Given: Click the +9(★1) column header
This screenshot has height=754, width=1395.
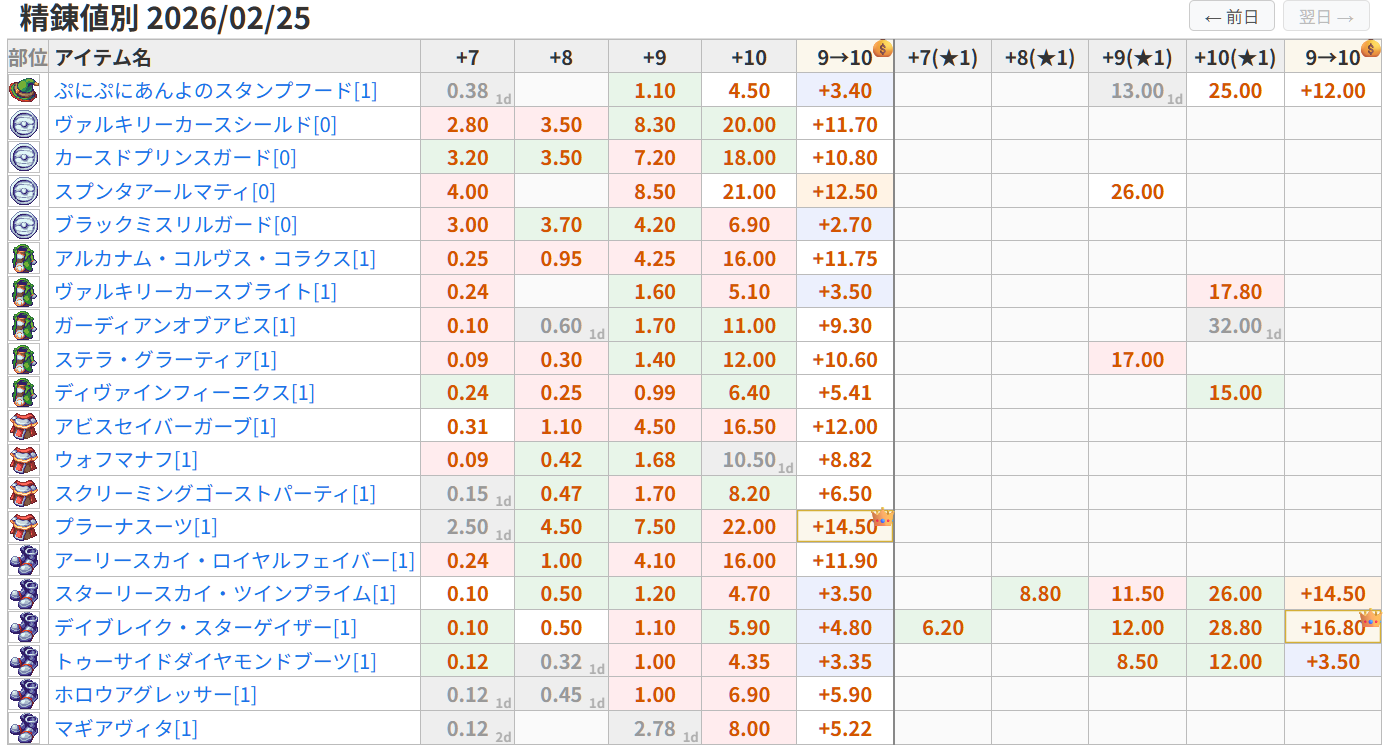Looking at the screenshot, I should tap(1137, 58).
